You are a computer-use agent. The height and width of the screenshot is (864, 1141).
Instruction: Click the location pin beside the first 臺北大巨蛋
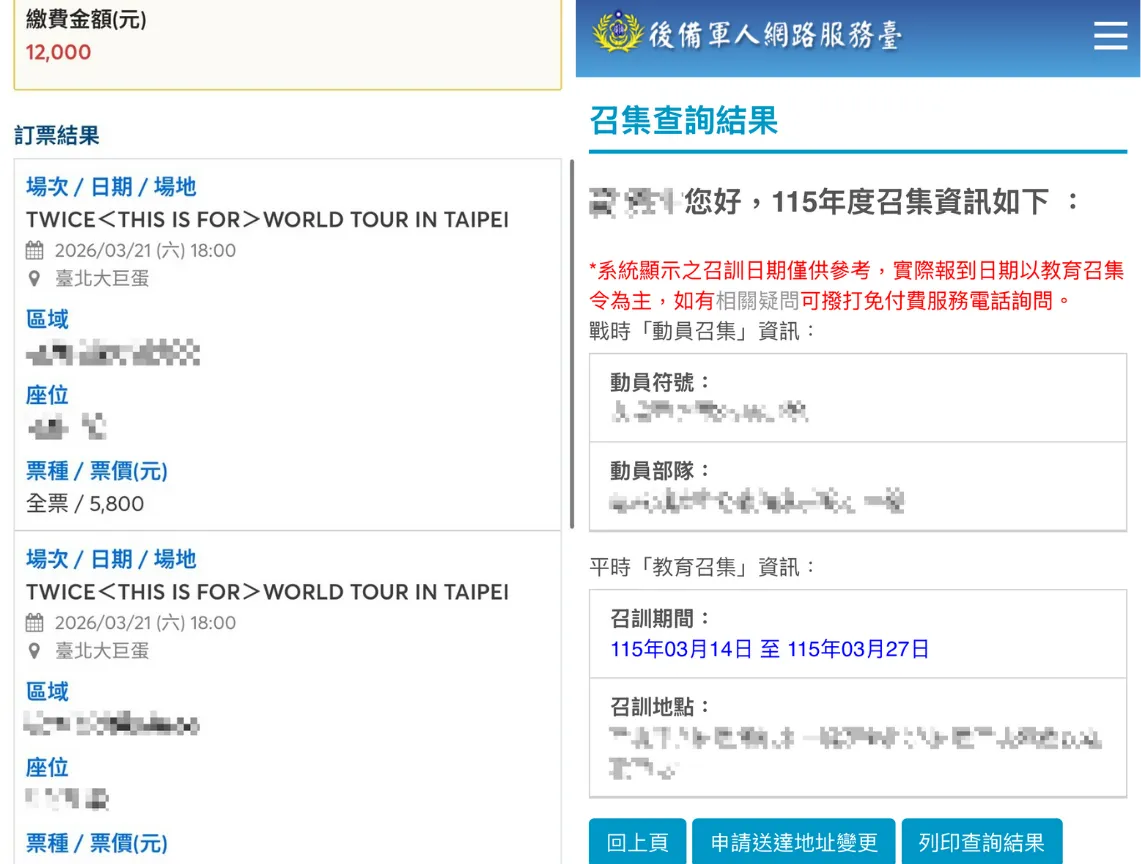[35, 279]
